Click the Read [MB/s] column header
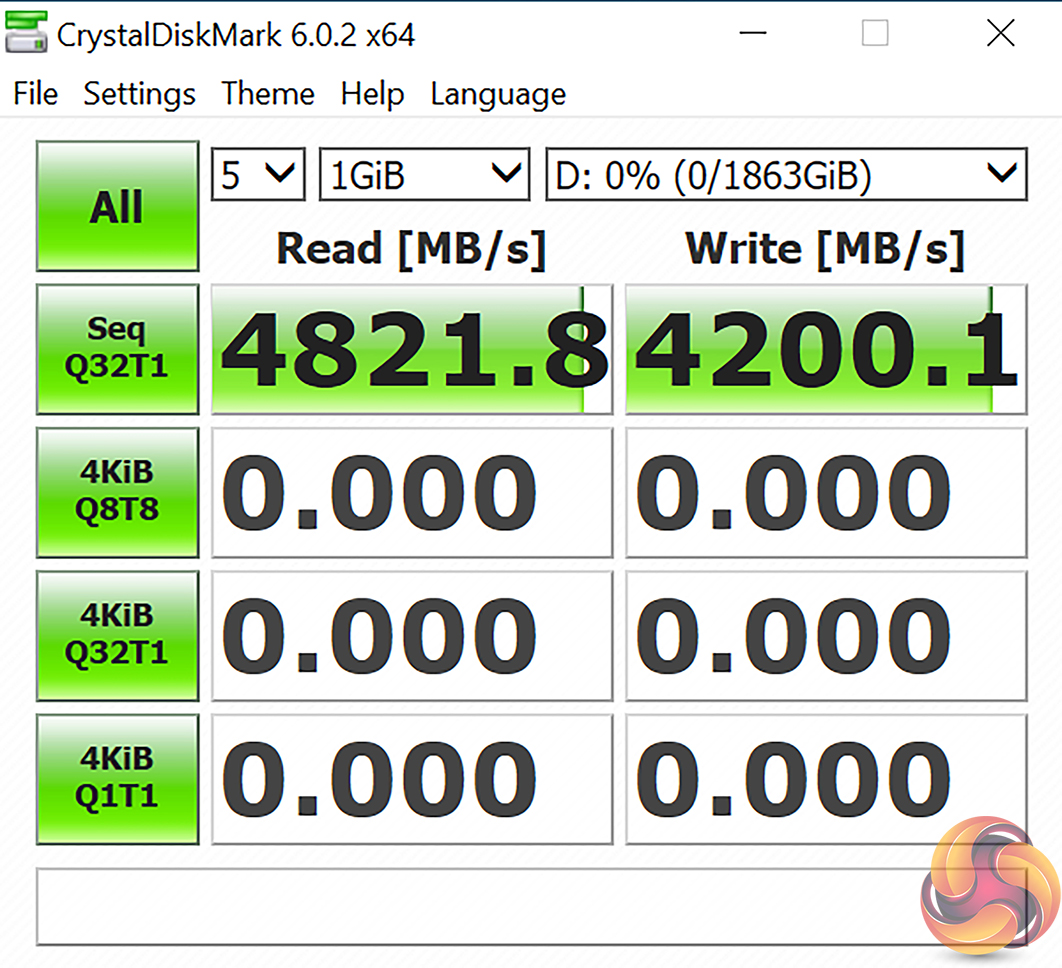This screenshot has width=1062, height=968. tap(412, 249)
